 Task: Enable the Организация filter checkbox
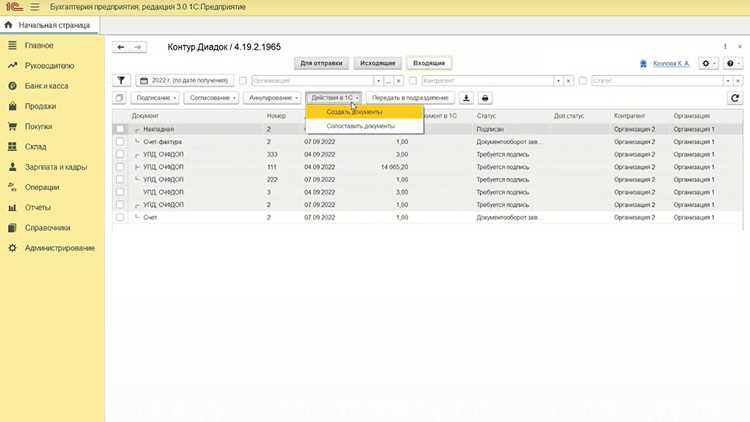(x=243, y=80)
